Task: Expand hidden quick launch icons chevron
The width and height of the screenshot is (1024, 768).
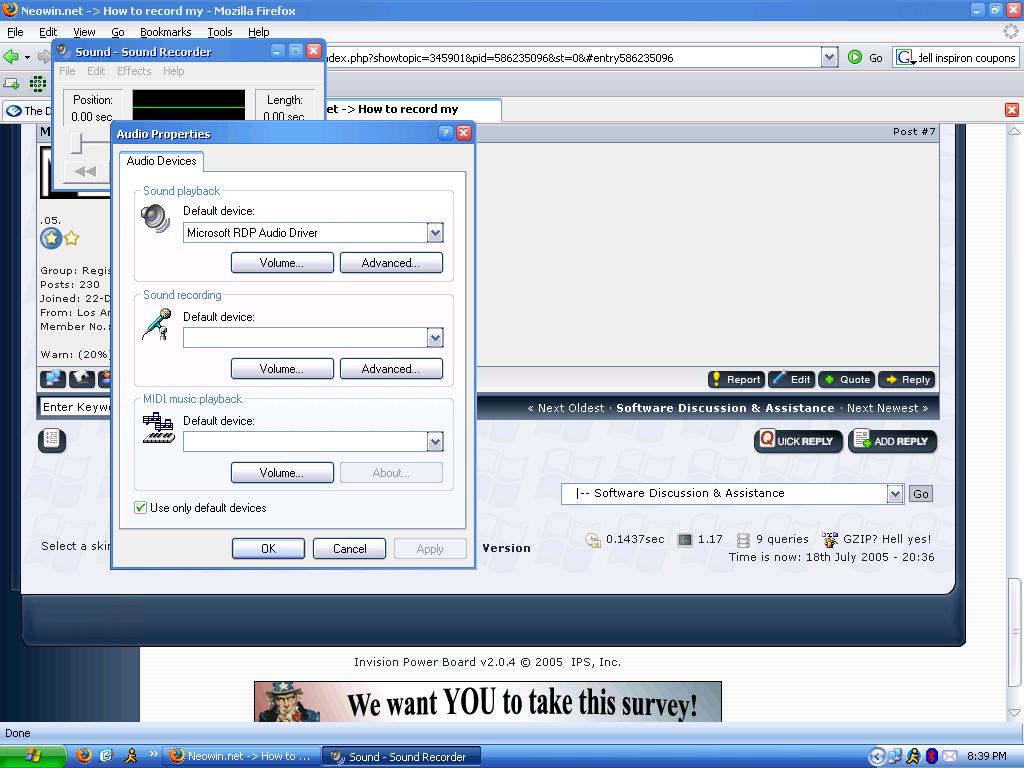Action: pyautogui.click(x=153, y=754)
